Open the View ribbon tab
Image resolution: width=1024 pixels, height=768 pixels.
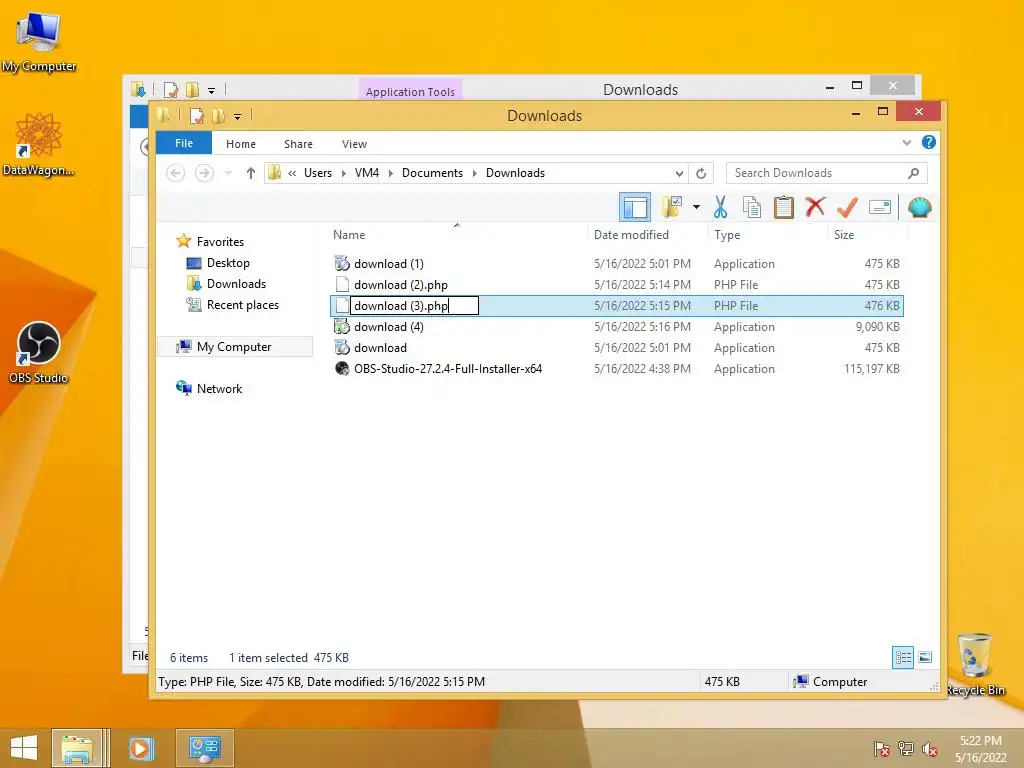[x=354, y=144]
